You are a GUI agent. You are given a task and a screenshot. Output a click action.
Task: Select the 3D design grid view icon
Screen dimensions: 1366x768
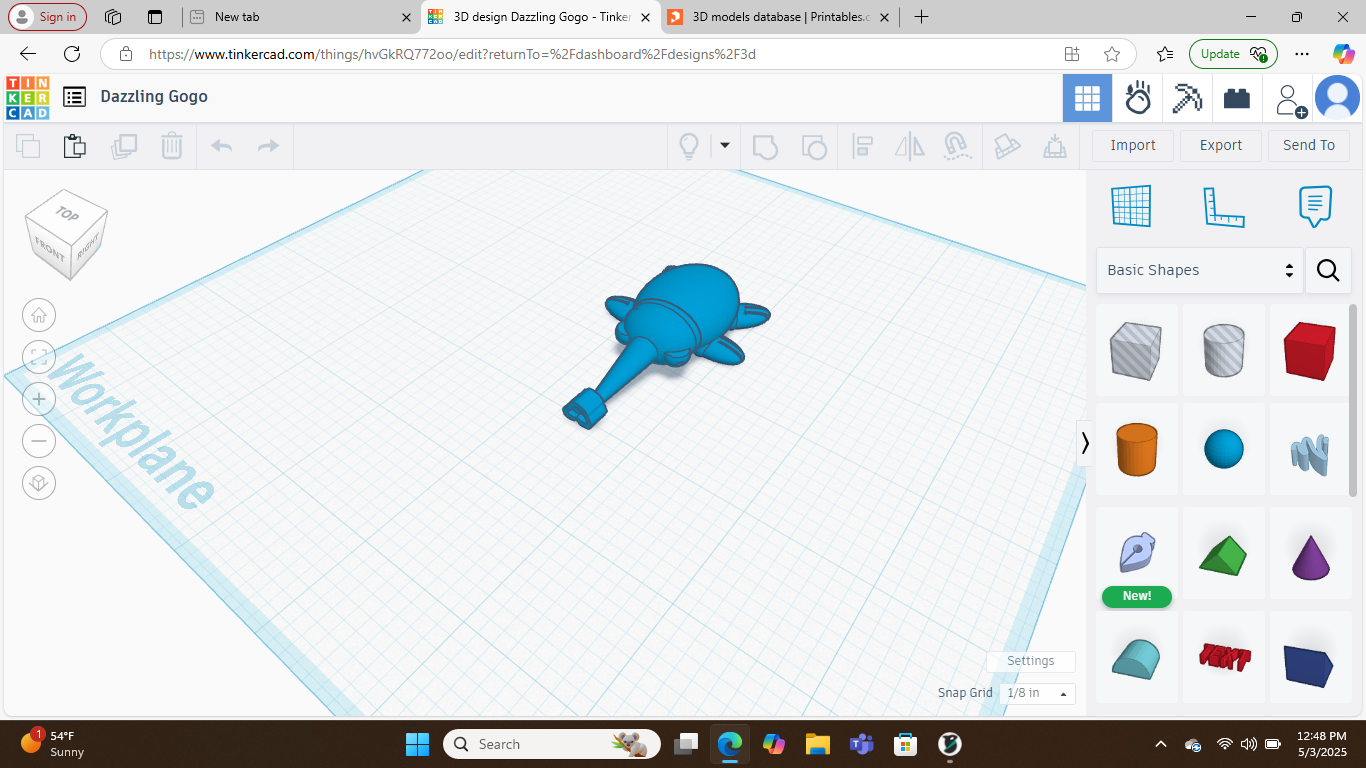tap(1087, 98)
